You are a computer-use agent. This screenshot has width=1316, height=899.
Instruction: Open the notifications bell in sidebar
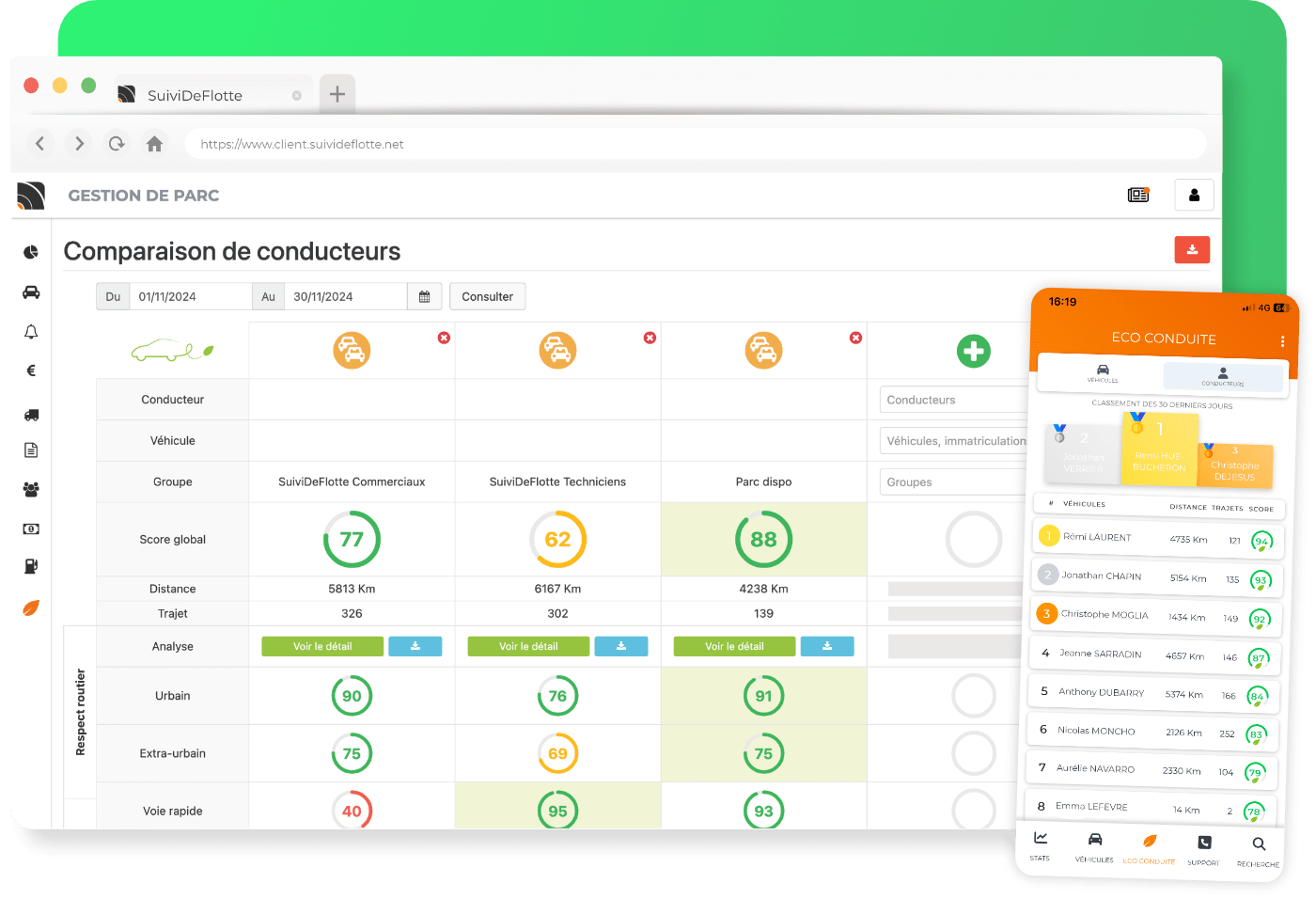(x=31, y=332)
